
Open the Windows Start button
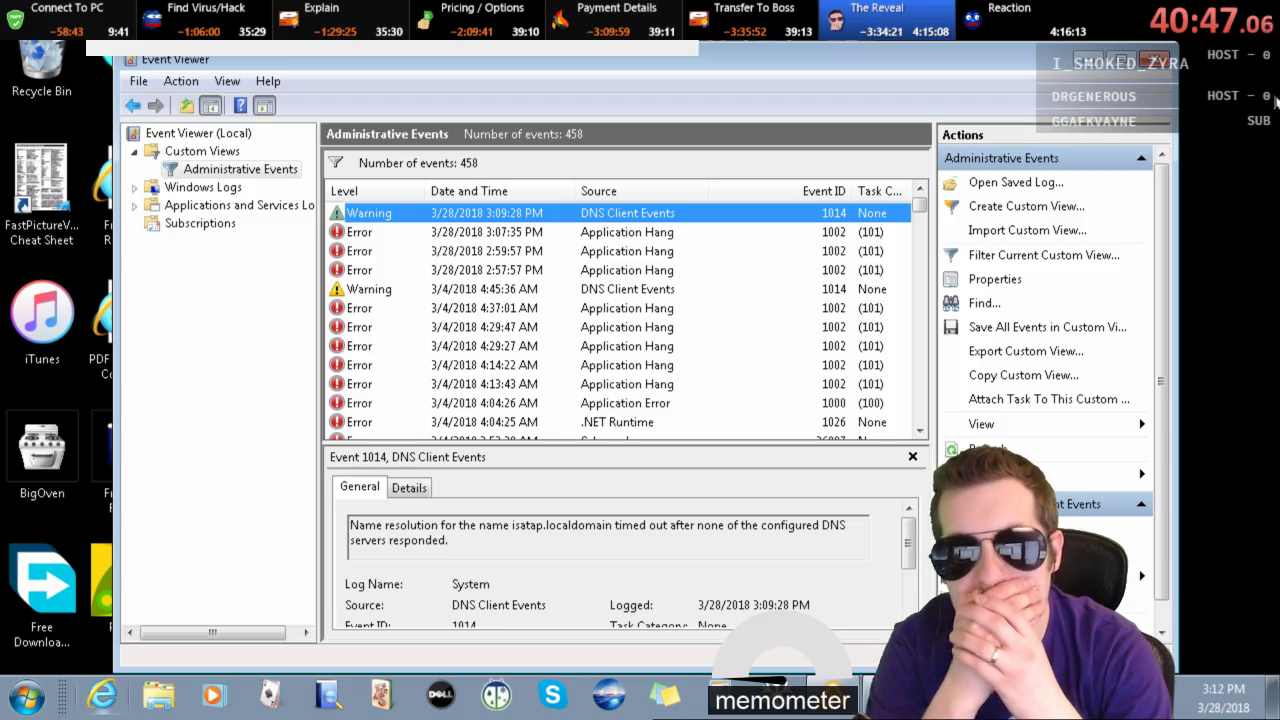tap(27, 696)
